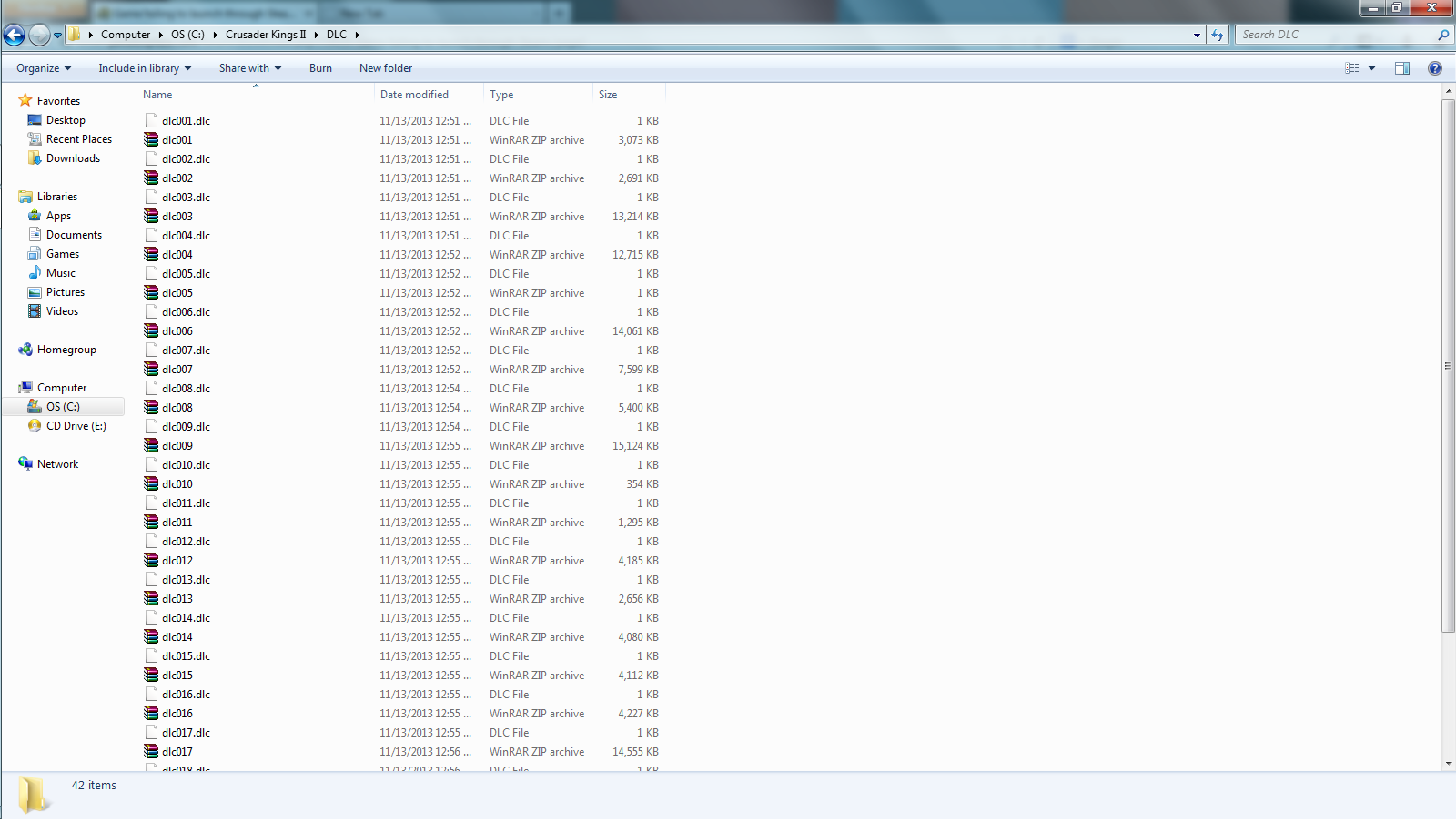Click the Homegroup sidebar item
This screenshot has height=823, width=1456.
pyautogui.click(x=66, y=350)
